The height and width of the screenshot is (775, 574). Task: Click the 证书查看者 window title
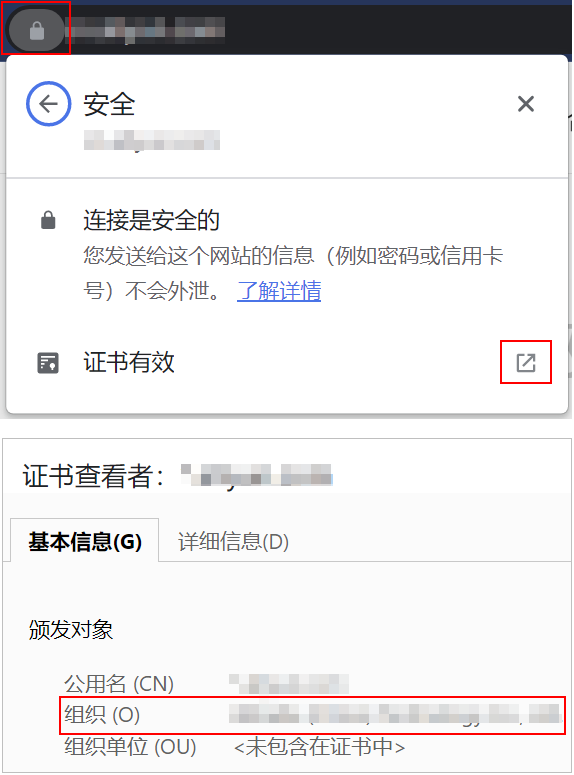[x=93, y=476]
